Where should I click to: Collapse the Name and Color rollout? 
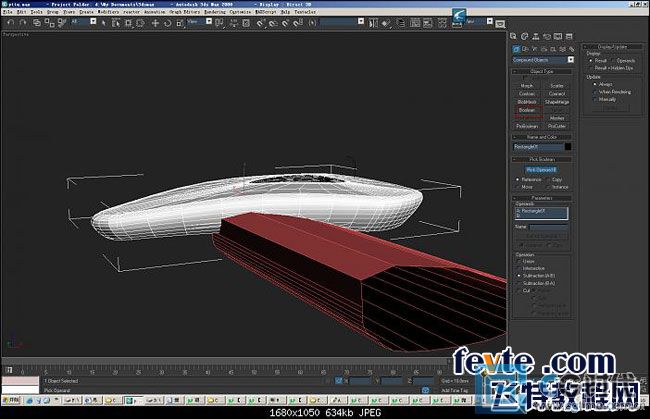(x=542, y=137)
